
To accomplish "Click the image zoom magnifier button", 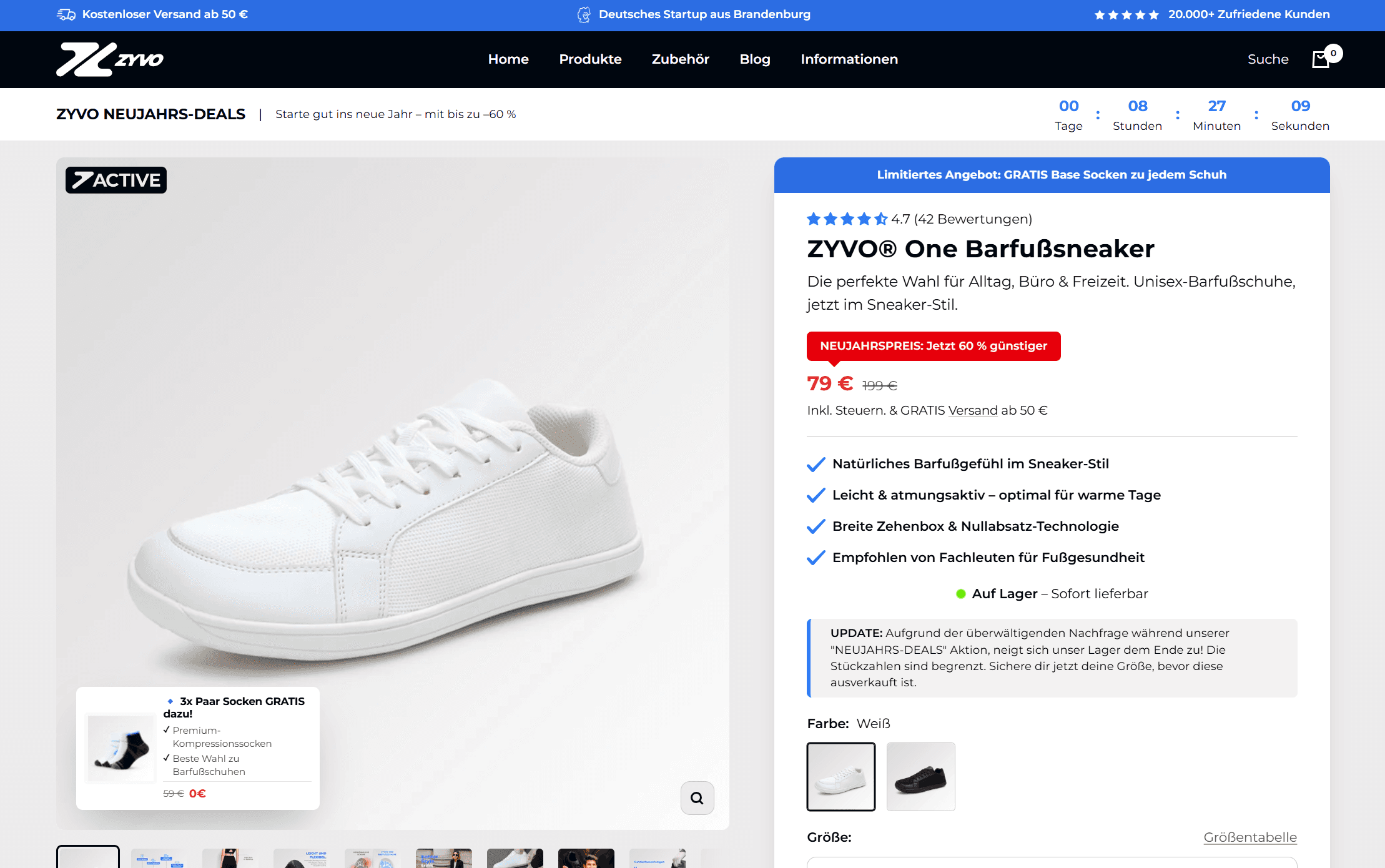I will click(x=697, y=797).
